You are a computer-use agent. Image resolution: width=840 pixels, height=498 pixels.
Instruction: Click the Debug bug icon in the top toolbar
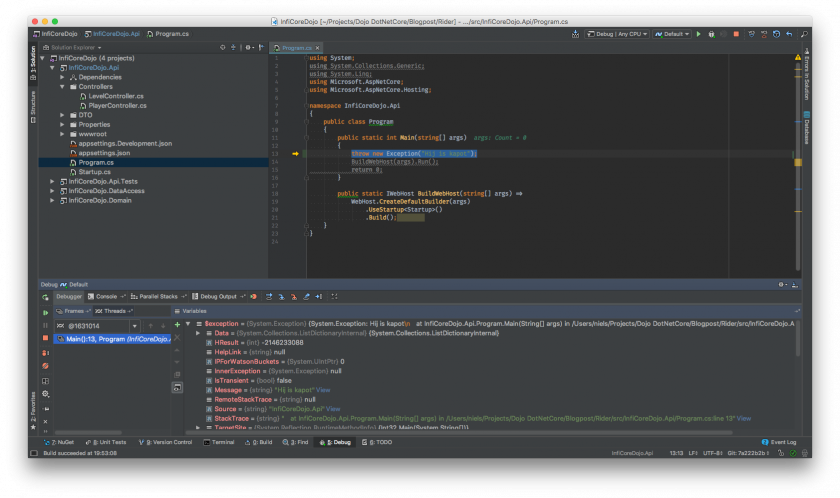click(x=711, y=34)
